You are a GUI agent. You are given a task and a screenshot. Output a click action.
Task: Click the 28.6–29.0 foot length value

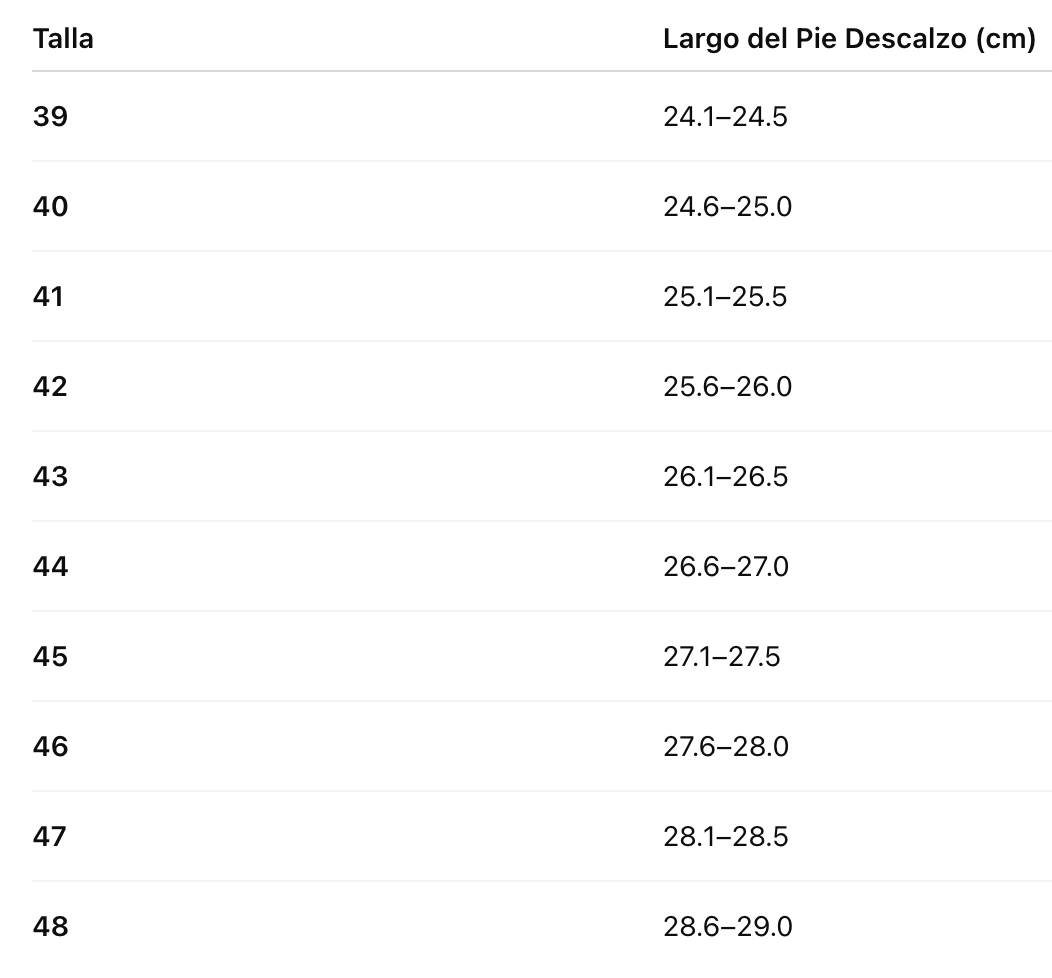point(727,927)
